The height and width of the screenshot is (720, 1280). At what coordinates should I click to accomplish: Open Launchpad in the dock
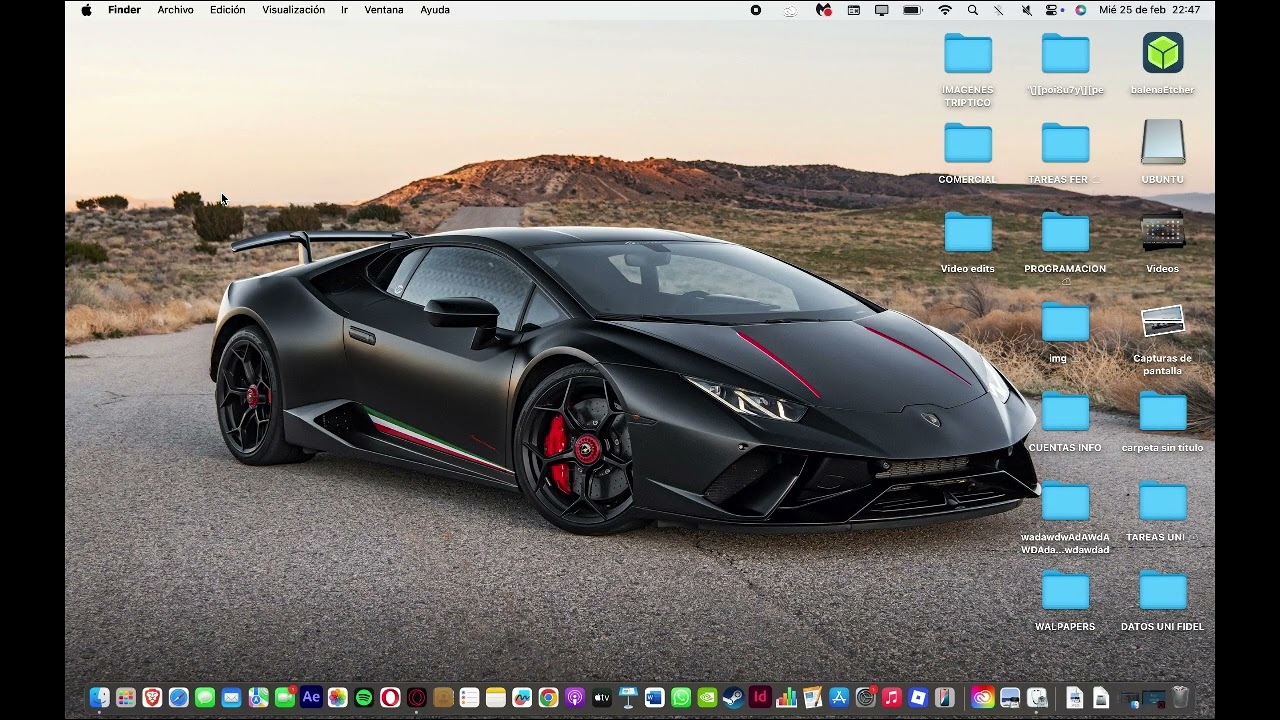click(x=125, y=697)
